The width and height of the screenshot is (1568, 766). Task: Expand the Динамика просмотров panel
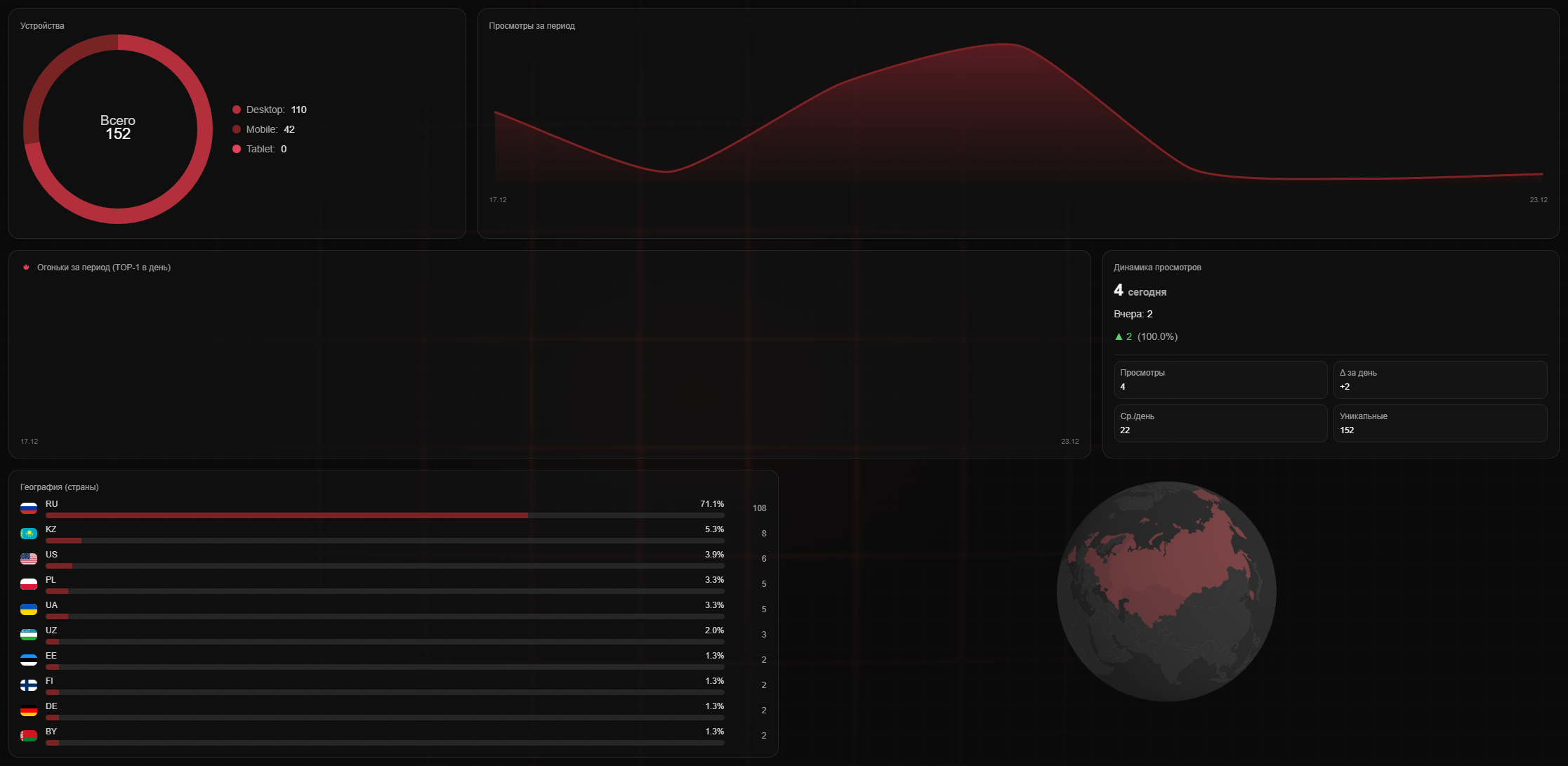1157,268
